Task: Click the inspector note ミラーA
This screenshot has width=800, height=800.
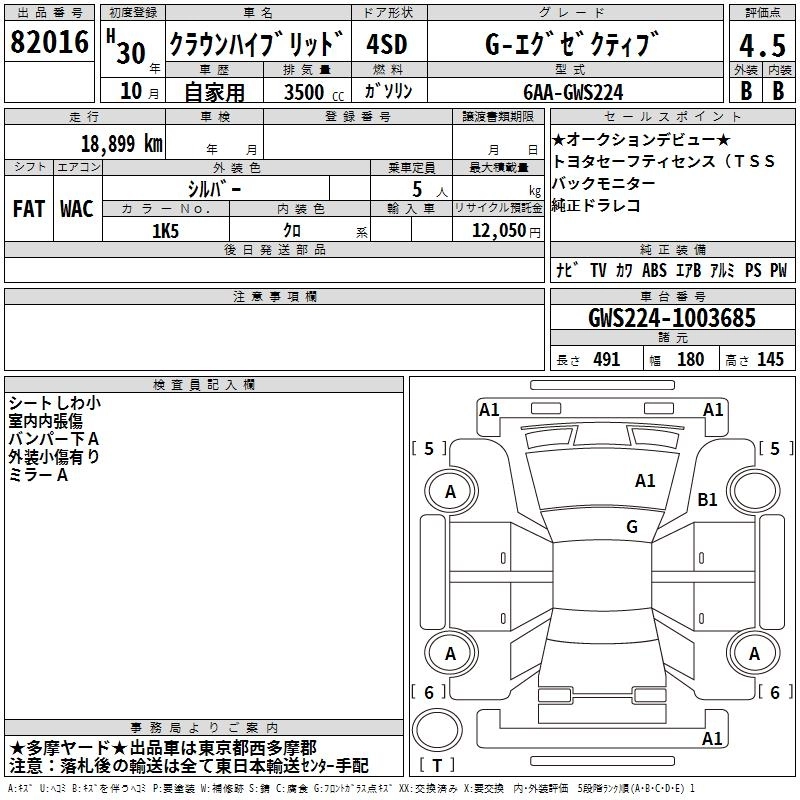Action: point(38,475)
